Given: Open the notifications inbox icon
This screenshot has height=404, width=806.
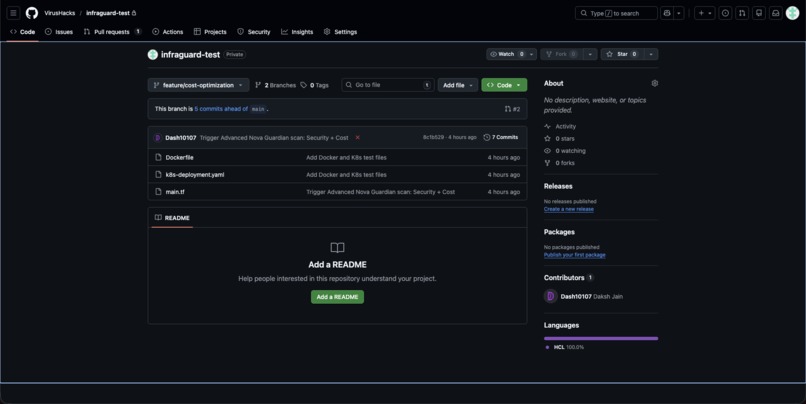Looking at the screenshot, I should [x=776, y=13].
